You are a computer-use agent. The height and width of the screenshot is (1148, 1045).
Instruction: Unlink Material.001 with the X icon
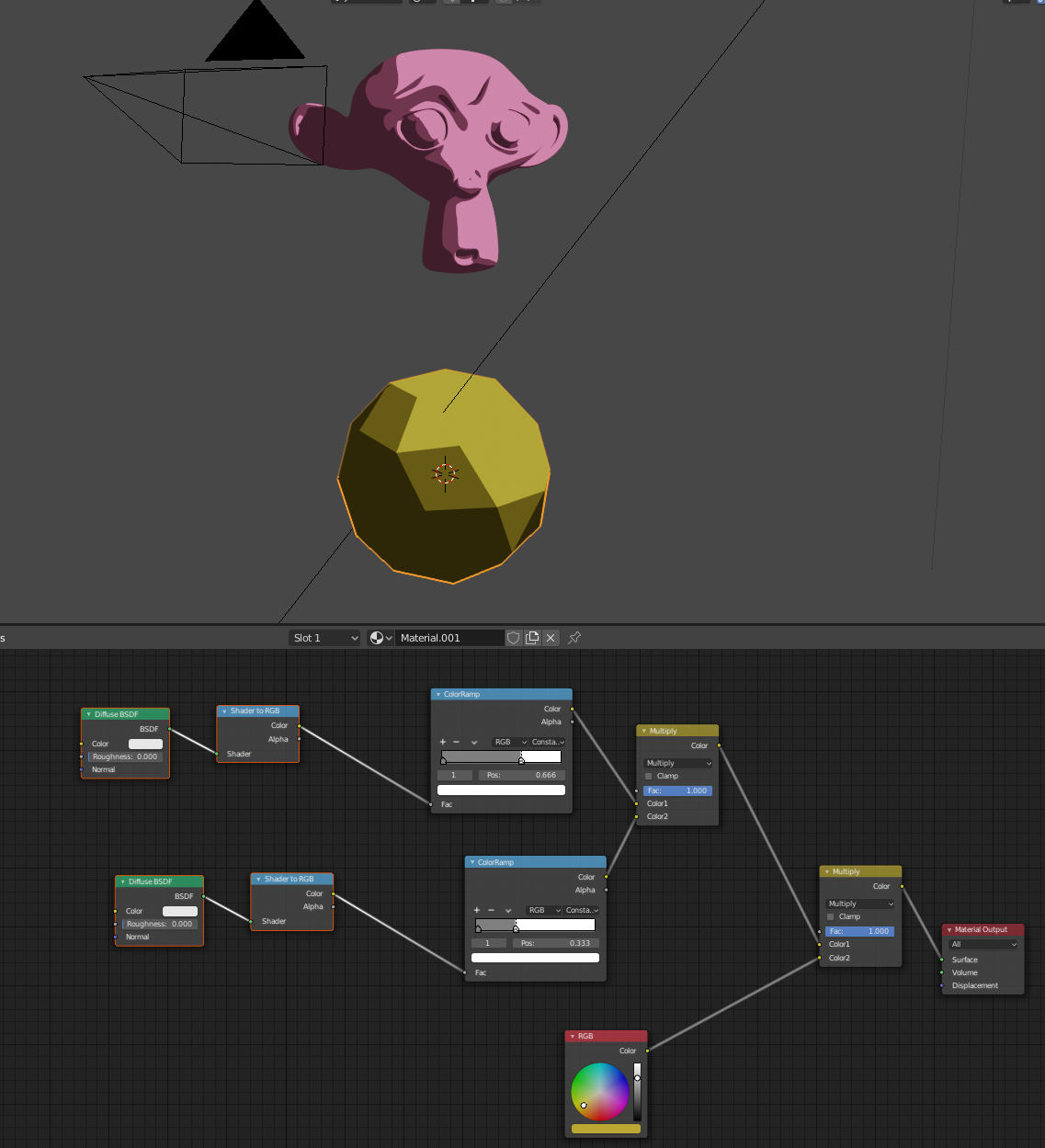pyautogui.click(x=551, y=638)
